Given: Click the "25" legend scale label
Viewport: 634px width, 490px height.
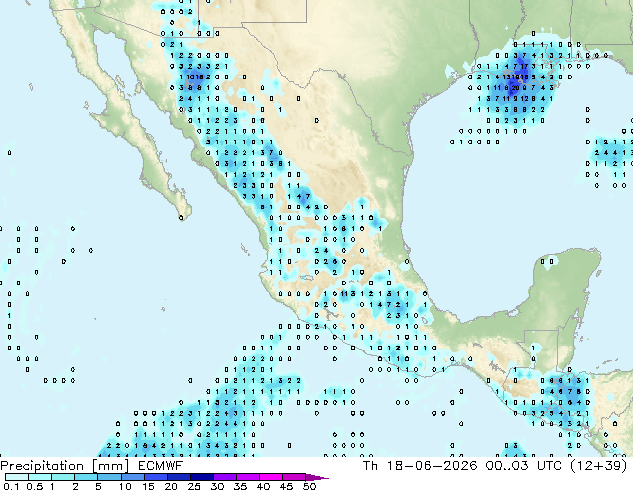Looking at the screenshot, I should pos(194,486).
